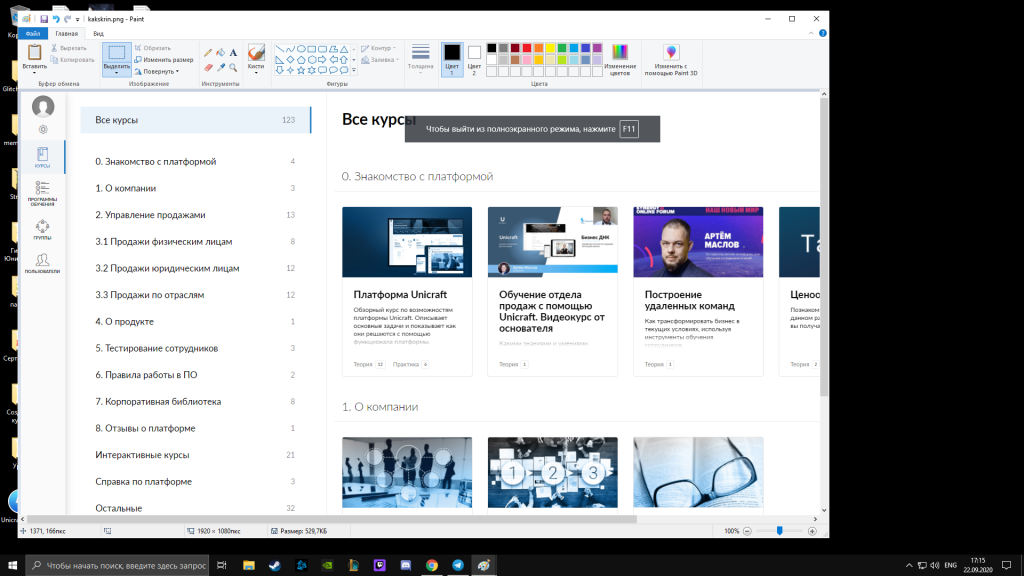Expand the shapes gallery more arrow

click(x=354, y=70)
